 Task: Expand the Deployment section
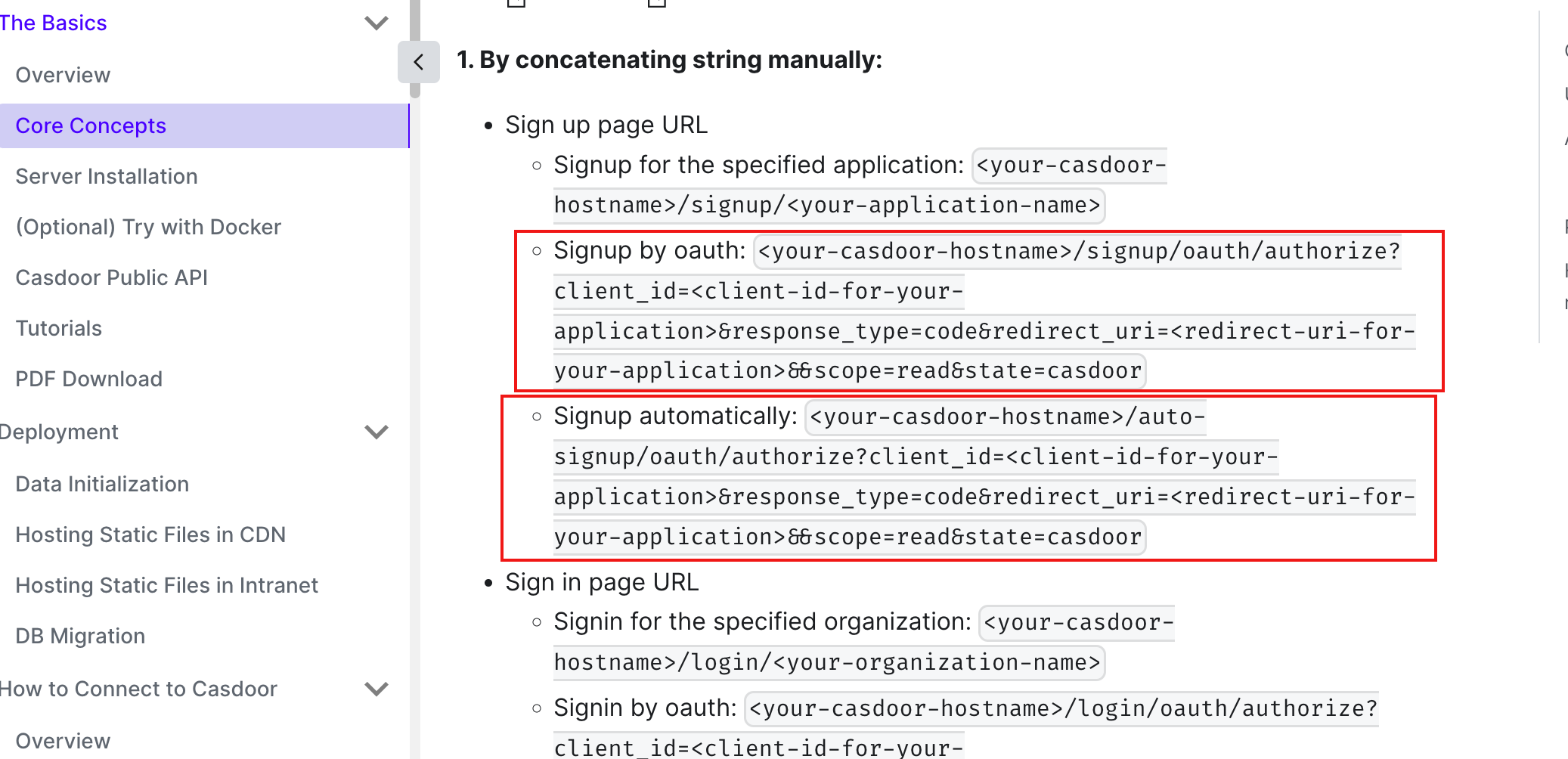coord(376,432)
